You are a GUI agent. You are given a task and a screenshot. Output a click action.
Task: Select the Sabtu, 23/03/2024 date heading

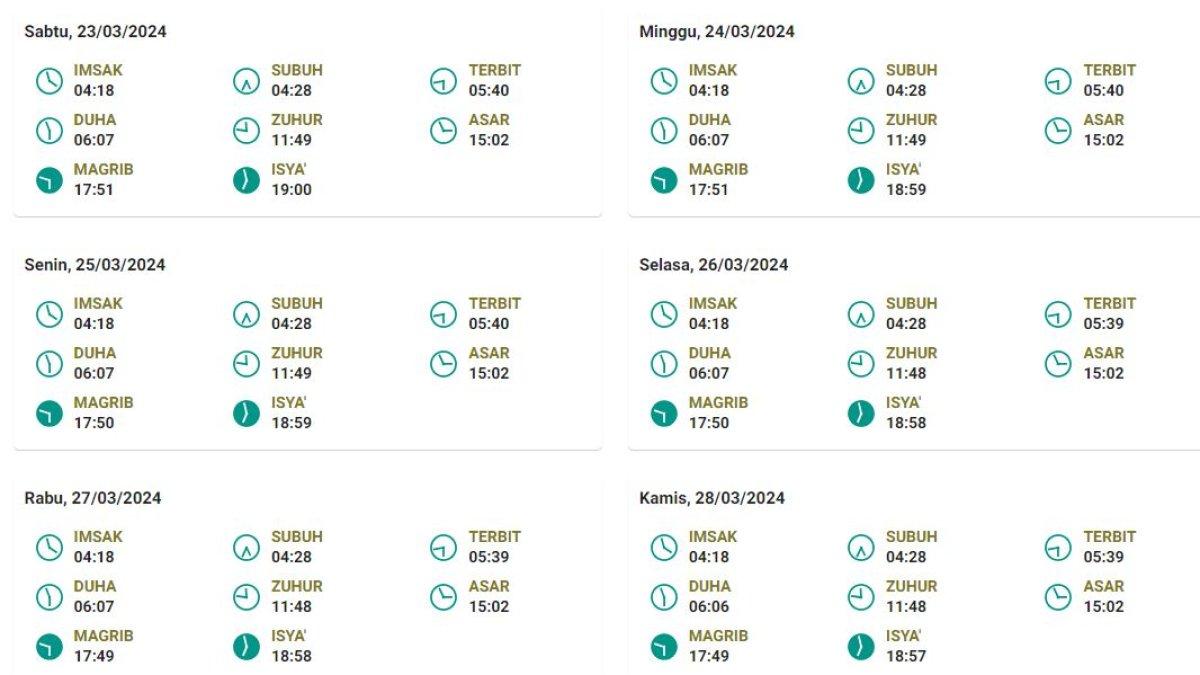(x=95, y=32)
